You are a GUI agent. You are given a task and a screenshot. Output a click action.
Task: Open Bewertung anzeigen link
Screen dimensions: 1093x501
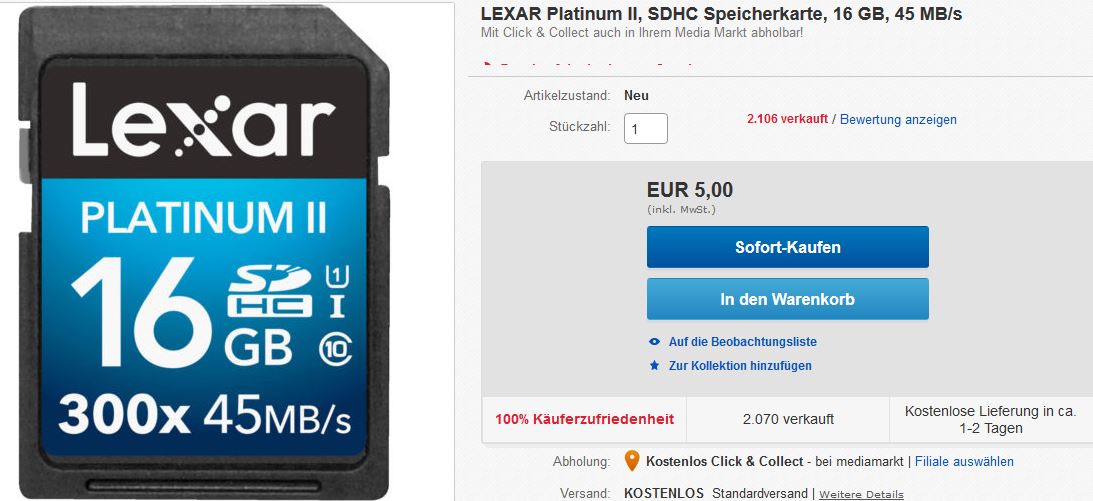point(898,120)
